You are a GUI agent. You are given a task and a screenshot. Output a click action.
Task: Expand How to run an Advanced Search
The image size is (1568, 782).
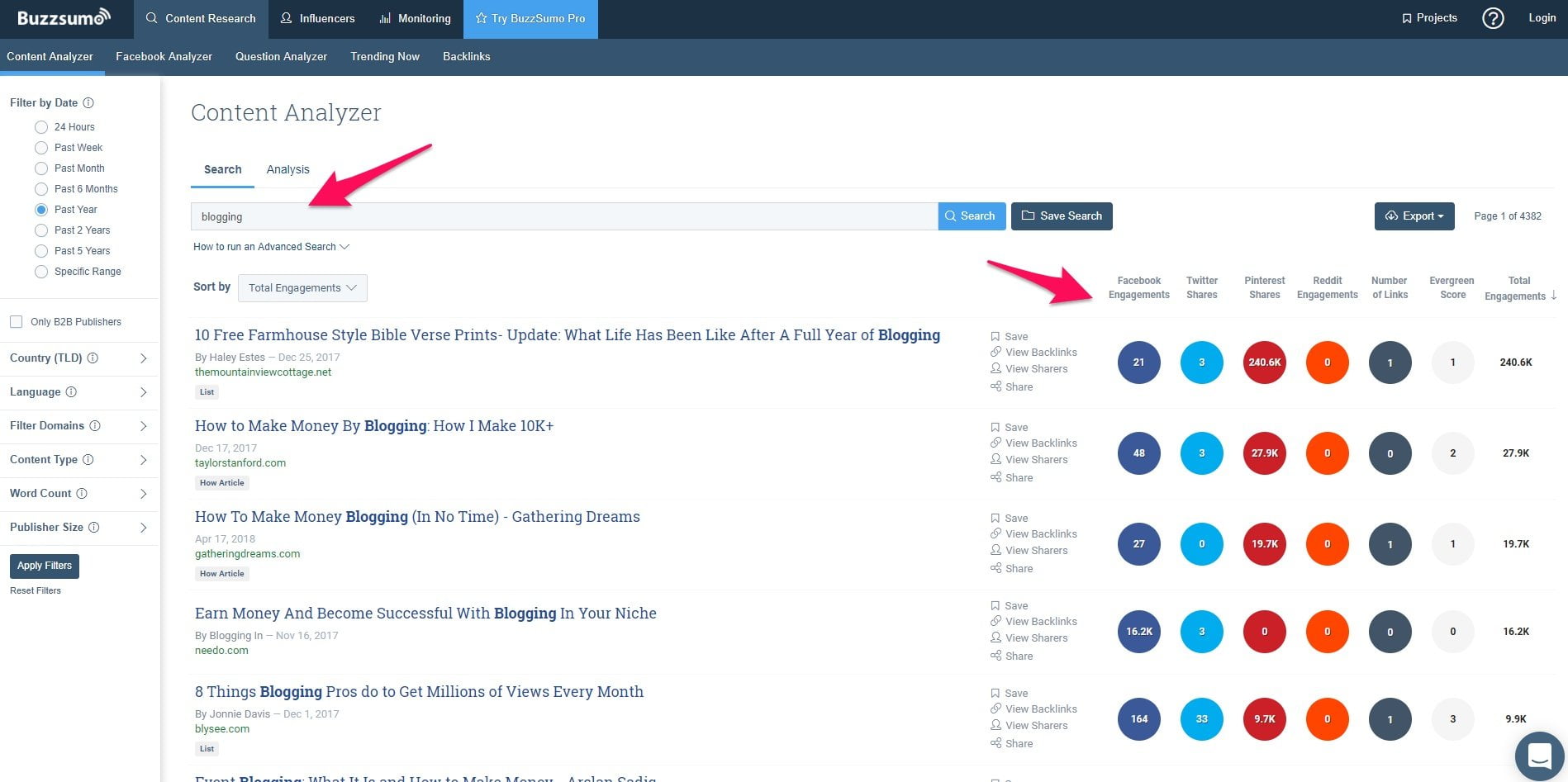click(x=272, y=246)
